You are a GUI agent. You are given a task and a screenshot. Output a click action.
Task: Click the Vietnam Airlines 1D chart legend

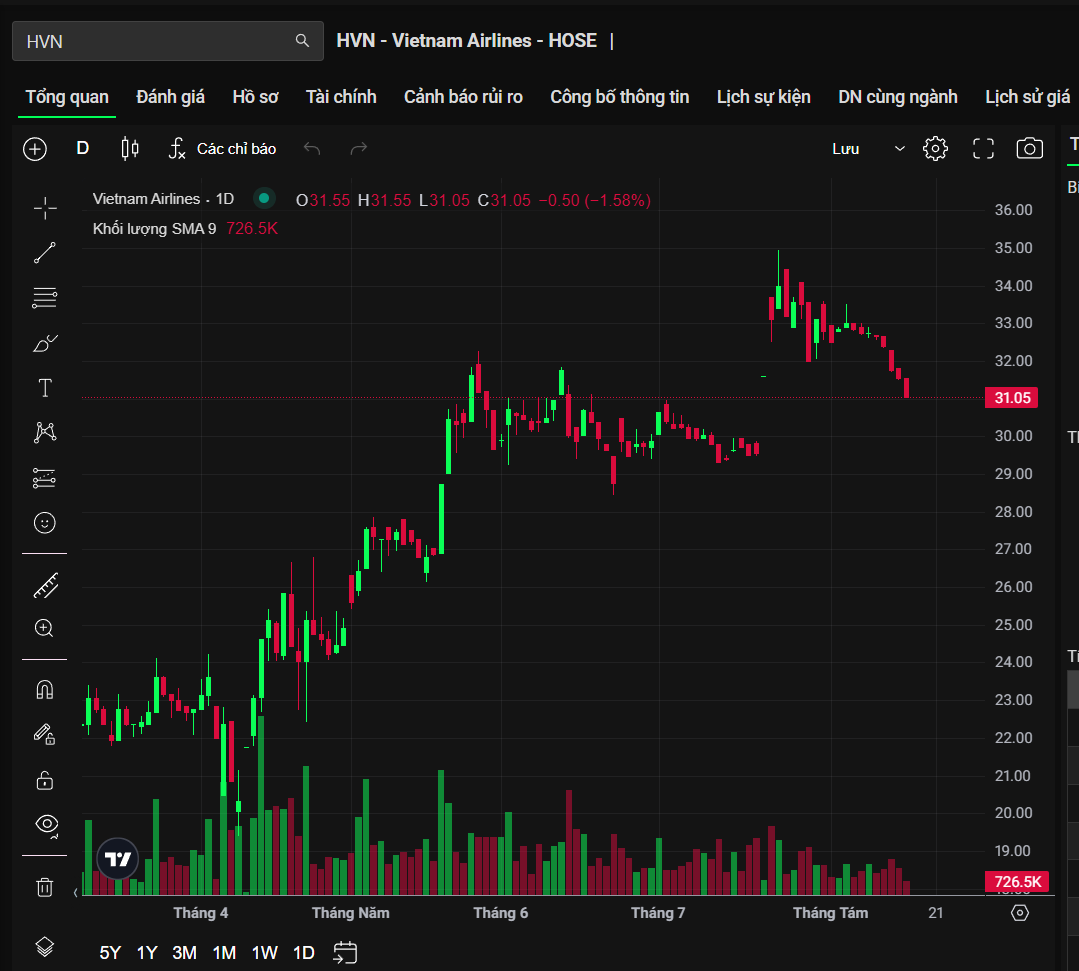(x=163, y=200)
